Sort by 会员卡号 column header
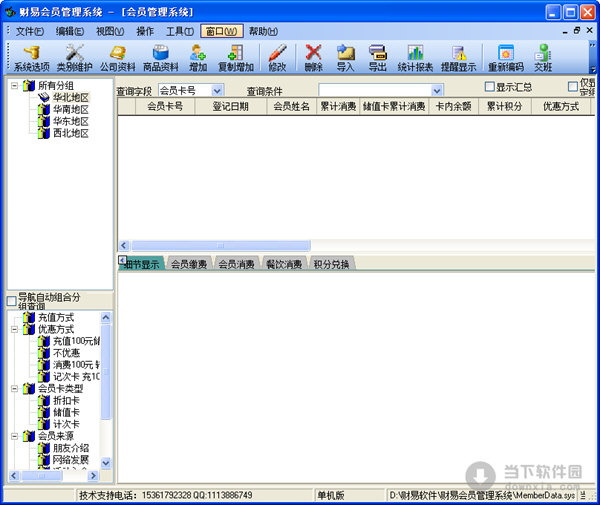 (165, 106)
